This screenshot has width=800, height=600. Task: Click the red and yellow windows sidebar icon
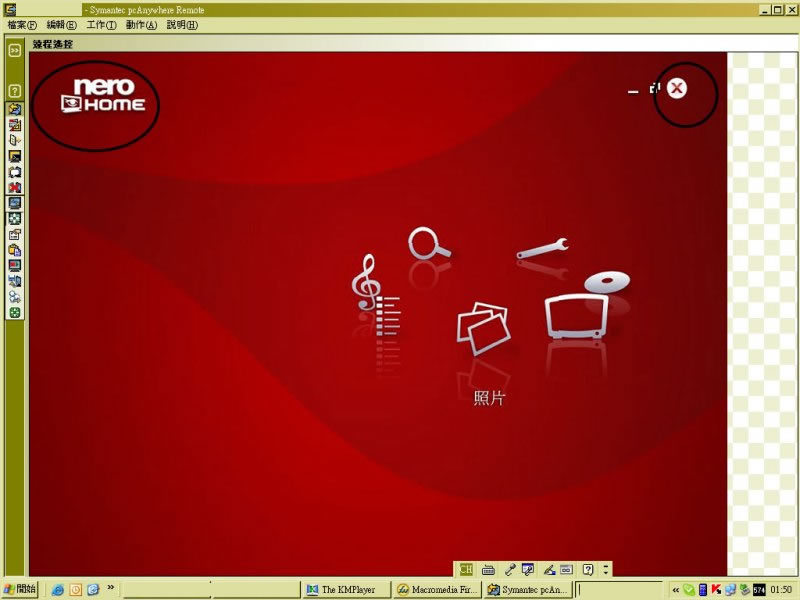[x=15, y=124]
